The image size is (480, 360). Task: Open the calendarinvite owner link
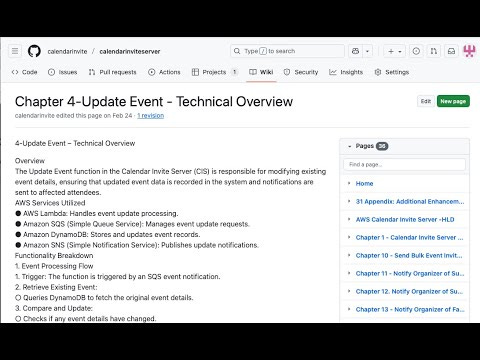click(67, 51)
